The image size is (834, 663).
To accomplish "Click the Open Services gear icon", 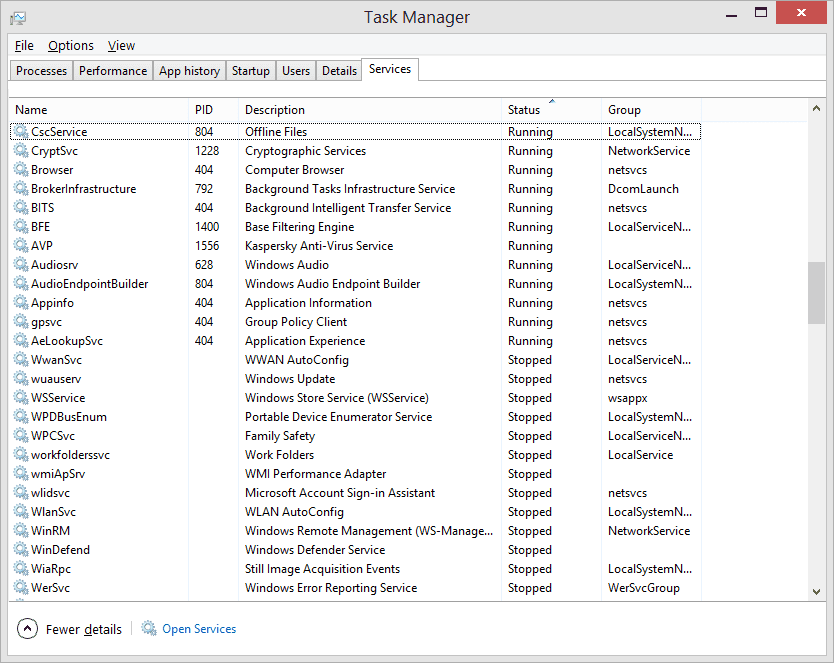I will (x=149, y=629).
